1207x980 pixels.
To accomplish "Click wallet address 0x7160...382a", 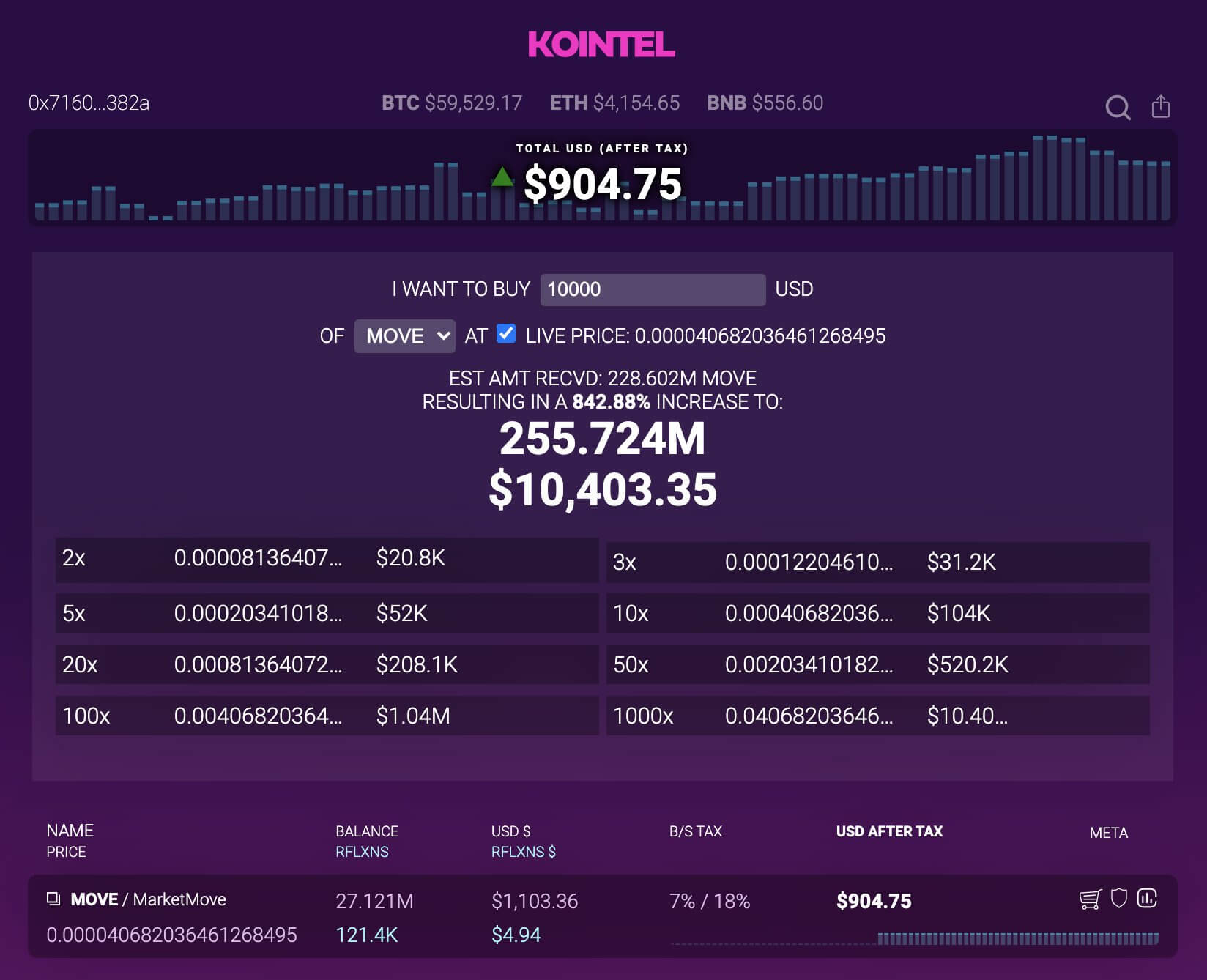I will 89,103.
